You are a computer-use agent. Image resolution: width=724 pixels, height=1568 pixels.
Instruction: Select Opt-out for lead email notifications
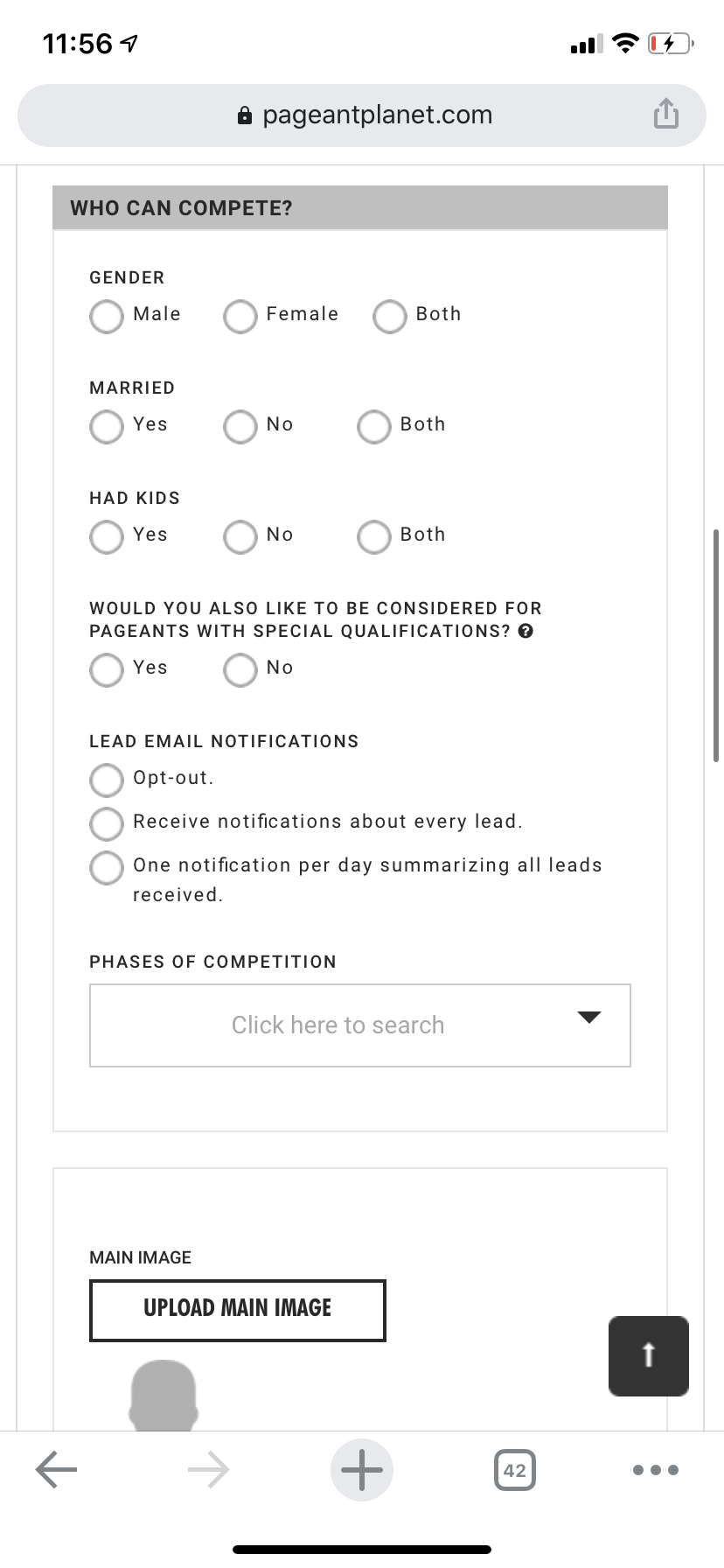(x=107, y=780)
